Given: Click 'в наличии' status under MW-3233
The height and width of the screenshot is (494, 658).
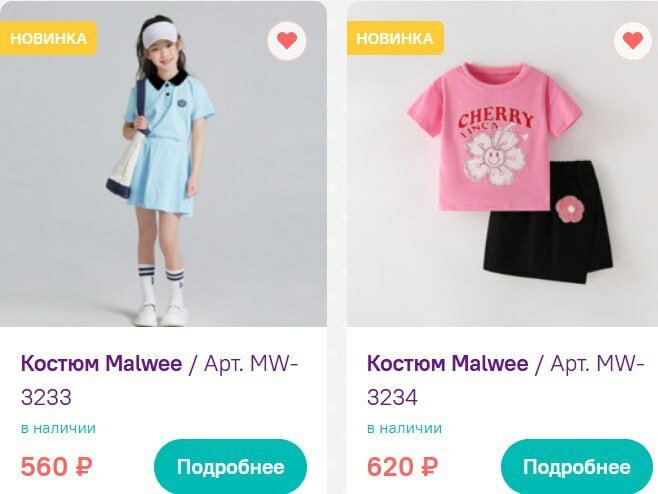Looking at the screenshot, I should pos(58,428).
